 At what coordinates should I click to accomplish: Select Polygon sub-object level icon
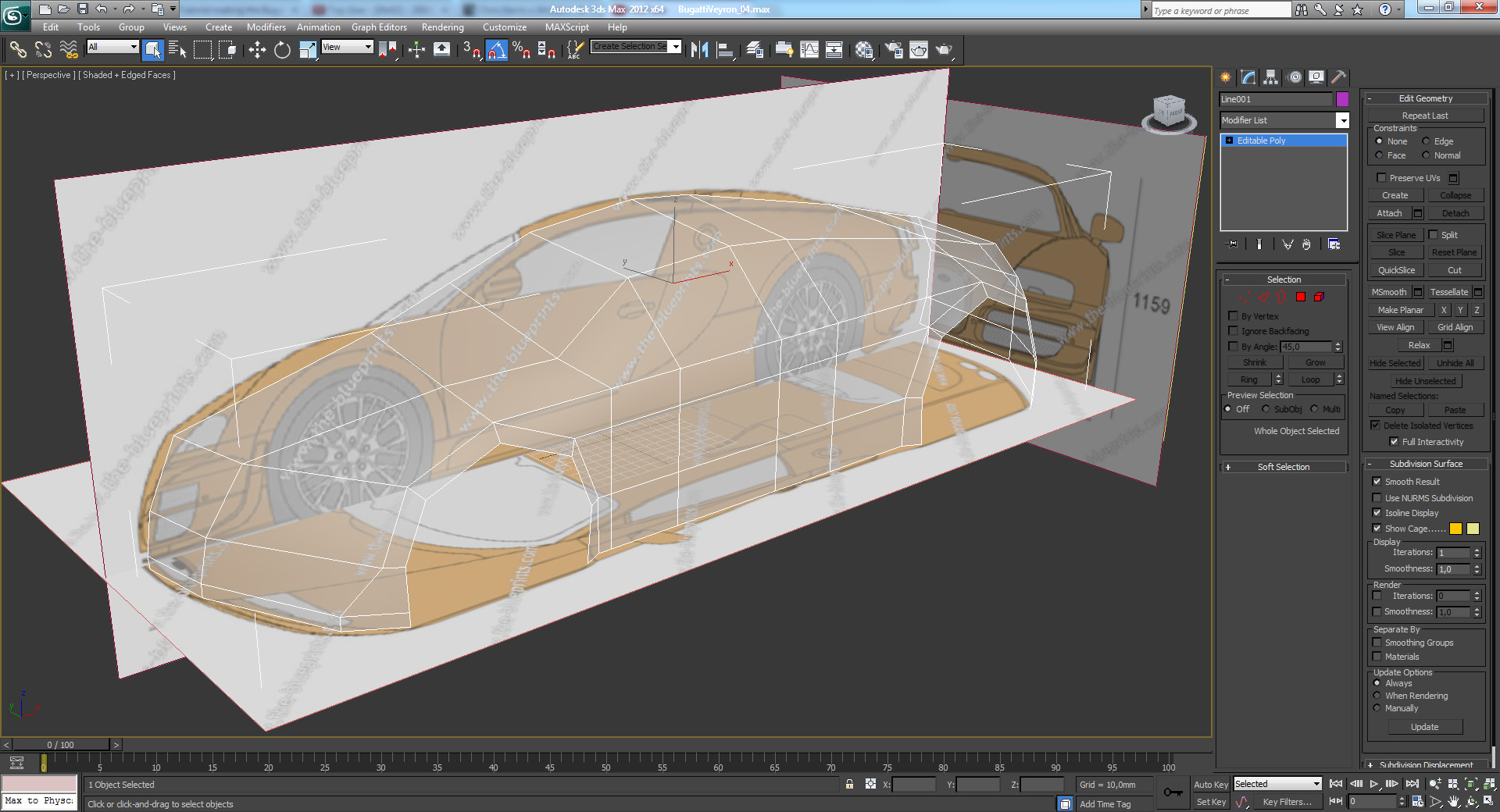[x=1301, y=297]
